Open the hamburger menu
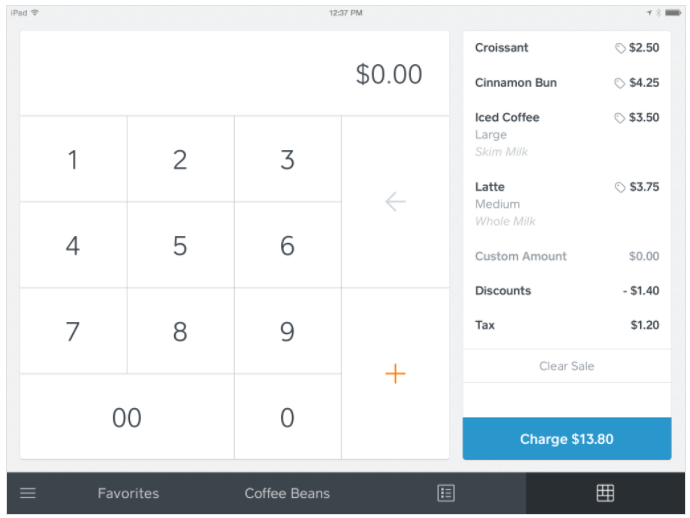Image resolution: width=690 pixels, height=518 pixels. 28,493
